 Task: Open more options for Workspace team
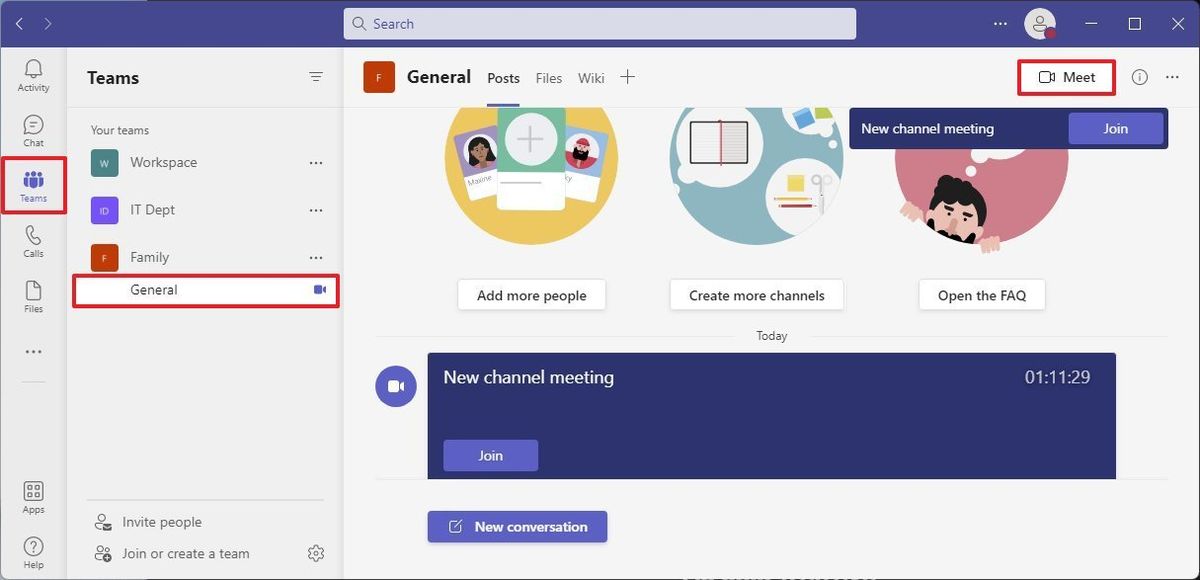[316, 162]
